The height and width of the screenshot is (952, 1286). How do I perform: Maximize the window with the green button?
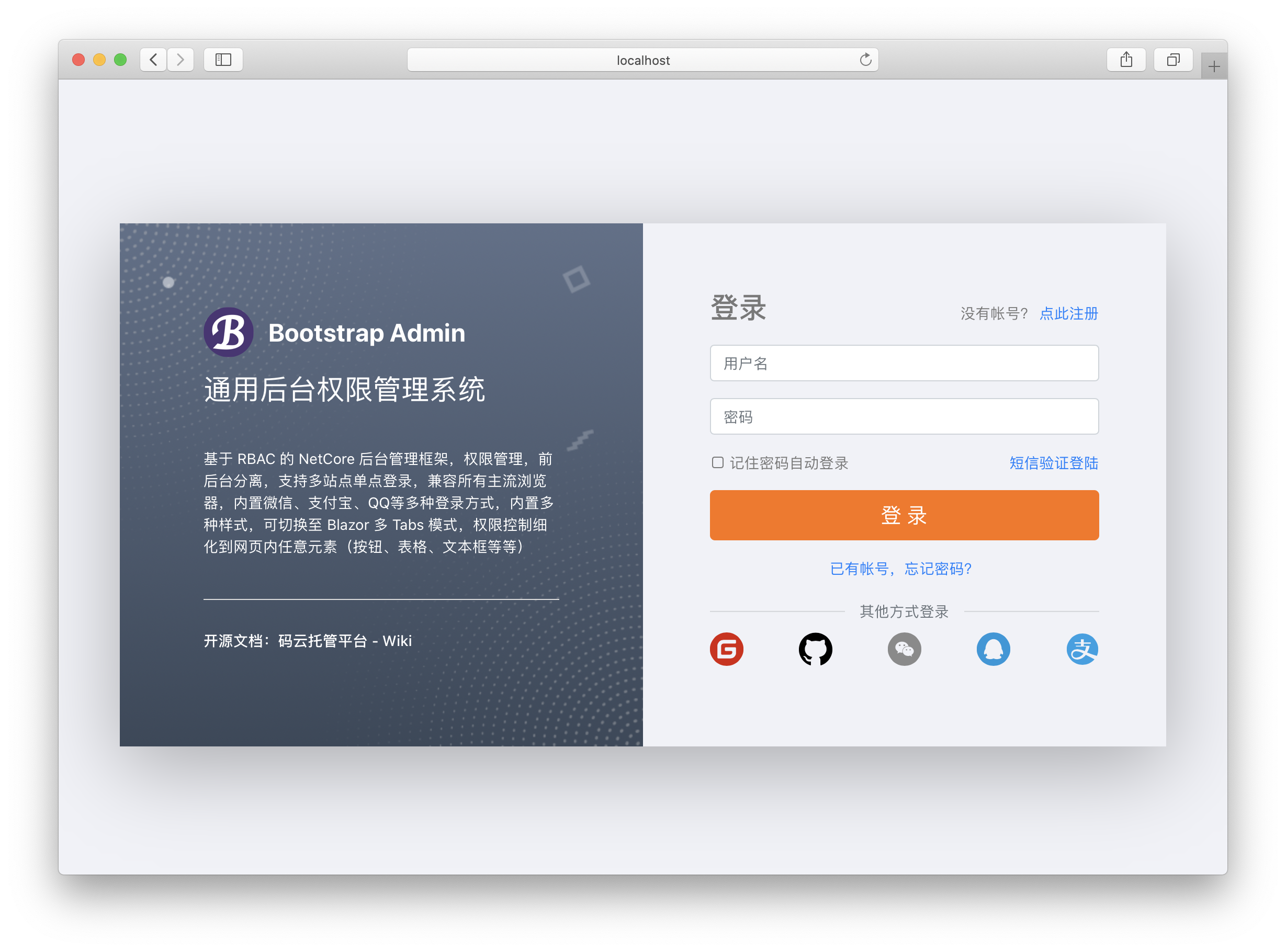(120, 59)
